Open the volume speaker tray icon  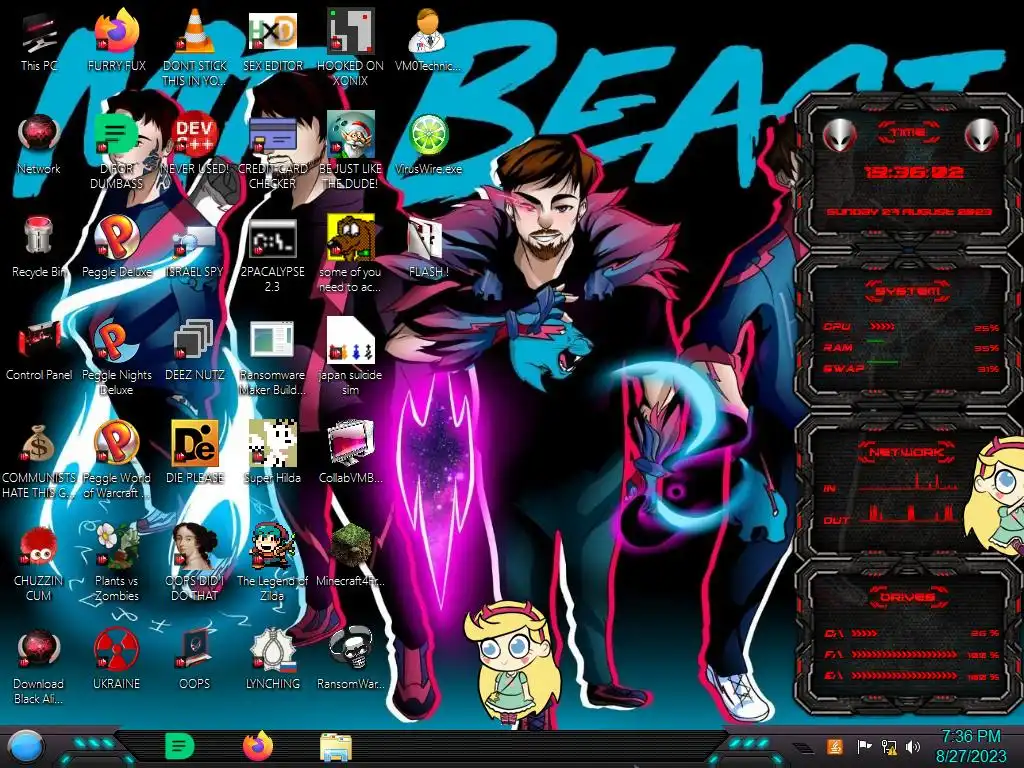913,747
